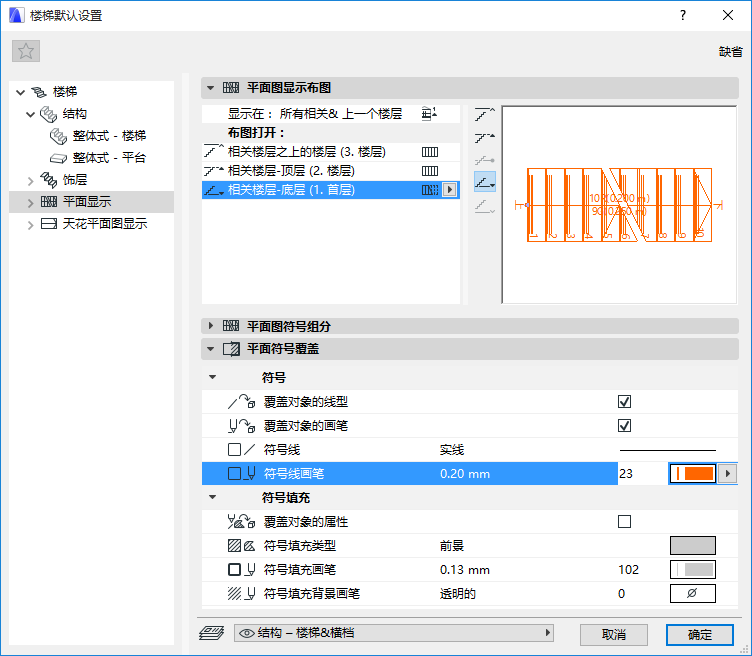The width and height of the screenshot is (752, 656).
Task: Click the transparent 符号填充背景画笔 swatch
Action: pos(693,593)
